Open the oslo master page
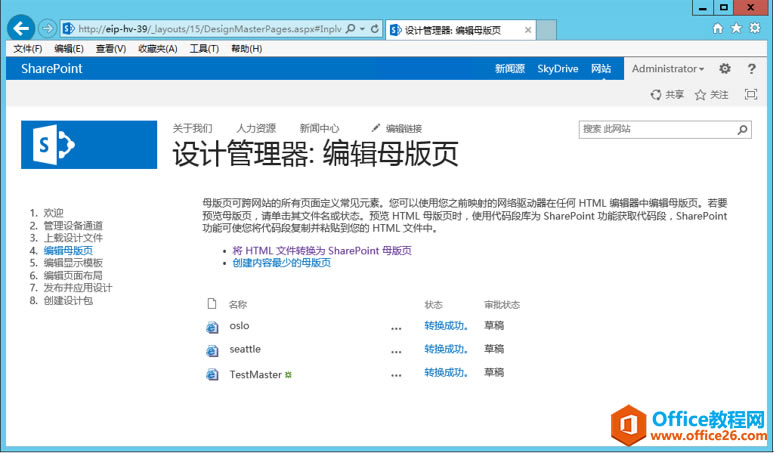Screen dimensions: 774x453 click(x=239, y=326)
